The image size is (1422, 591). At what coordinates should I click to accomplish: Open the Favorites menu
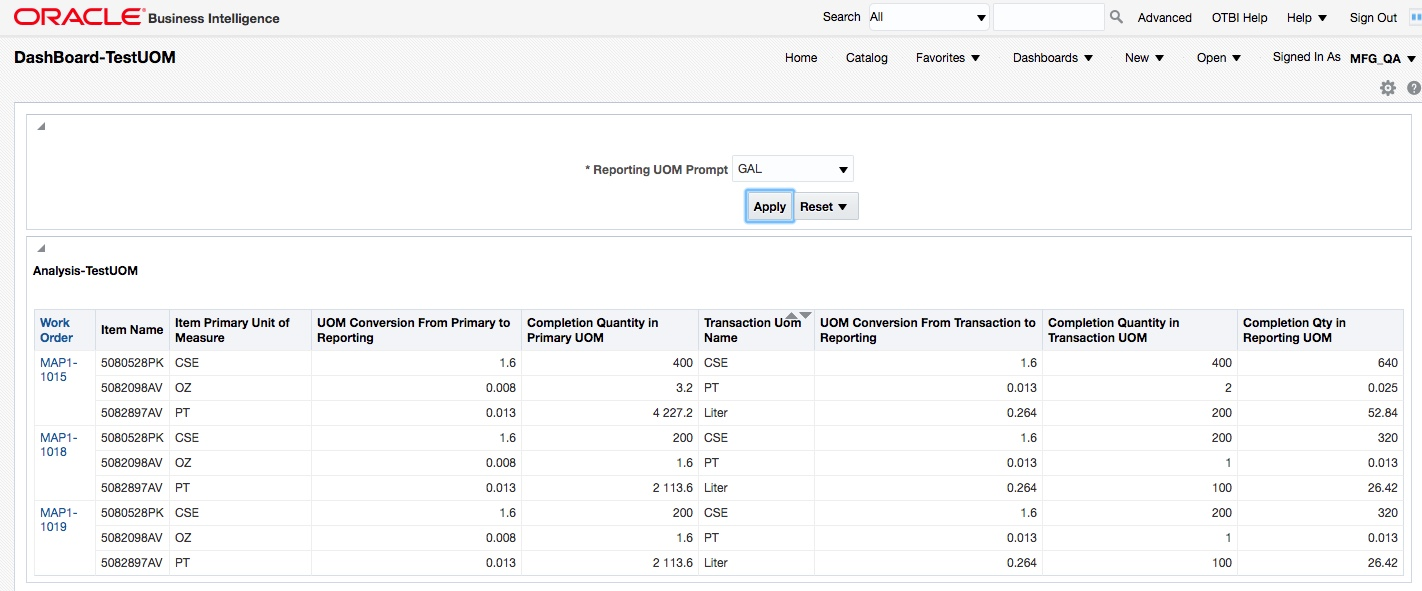947,58
